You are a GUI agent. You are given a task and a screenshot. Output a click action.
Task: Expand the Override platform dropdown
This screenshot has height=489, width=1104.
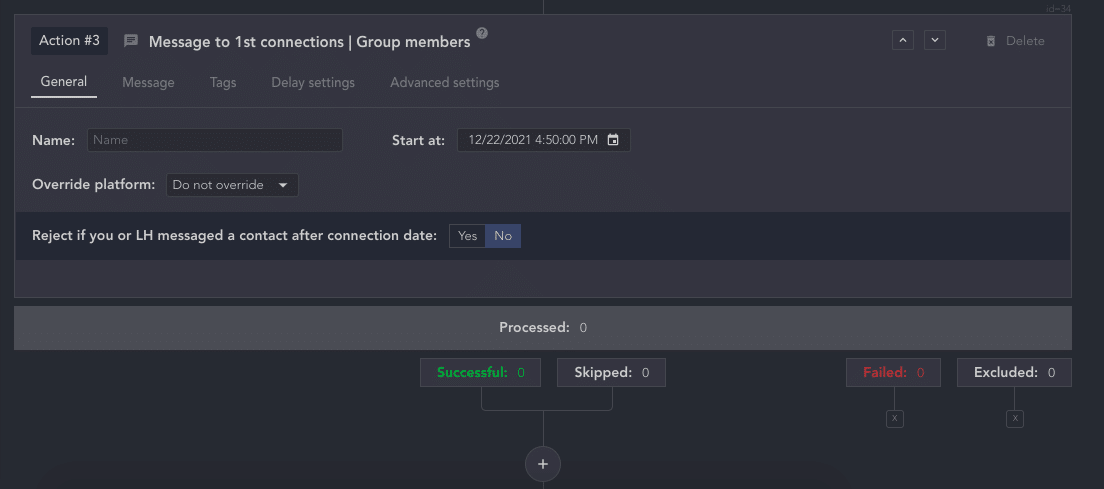(x=231, y=185)
